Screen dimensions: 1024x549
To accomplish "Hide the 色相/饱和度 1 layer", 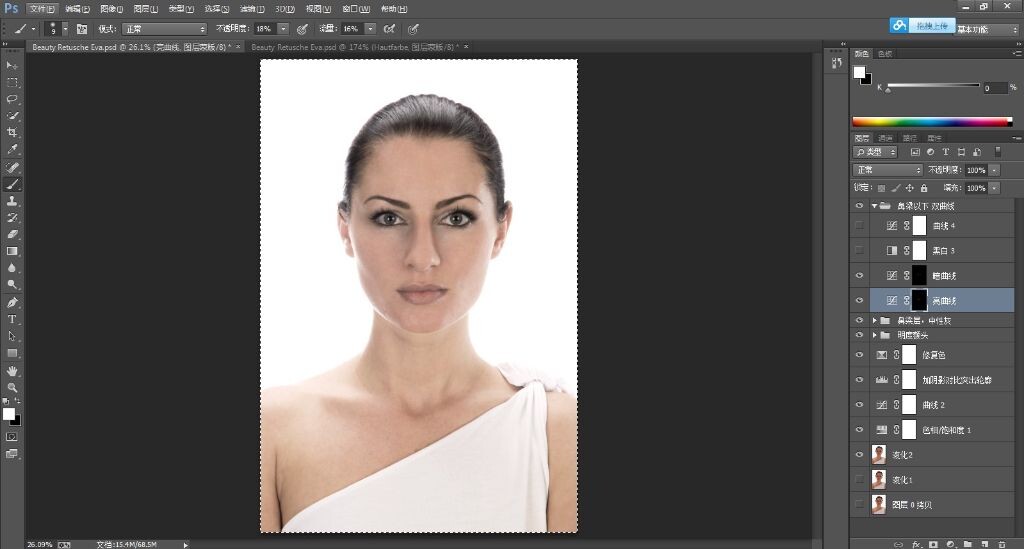I will tap(859, 430).
